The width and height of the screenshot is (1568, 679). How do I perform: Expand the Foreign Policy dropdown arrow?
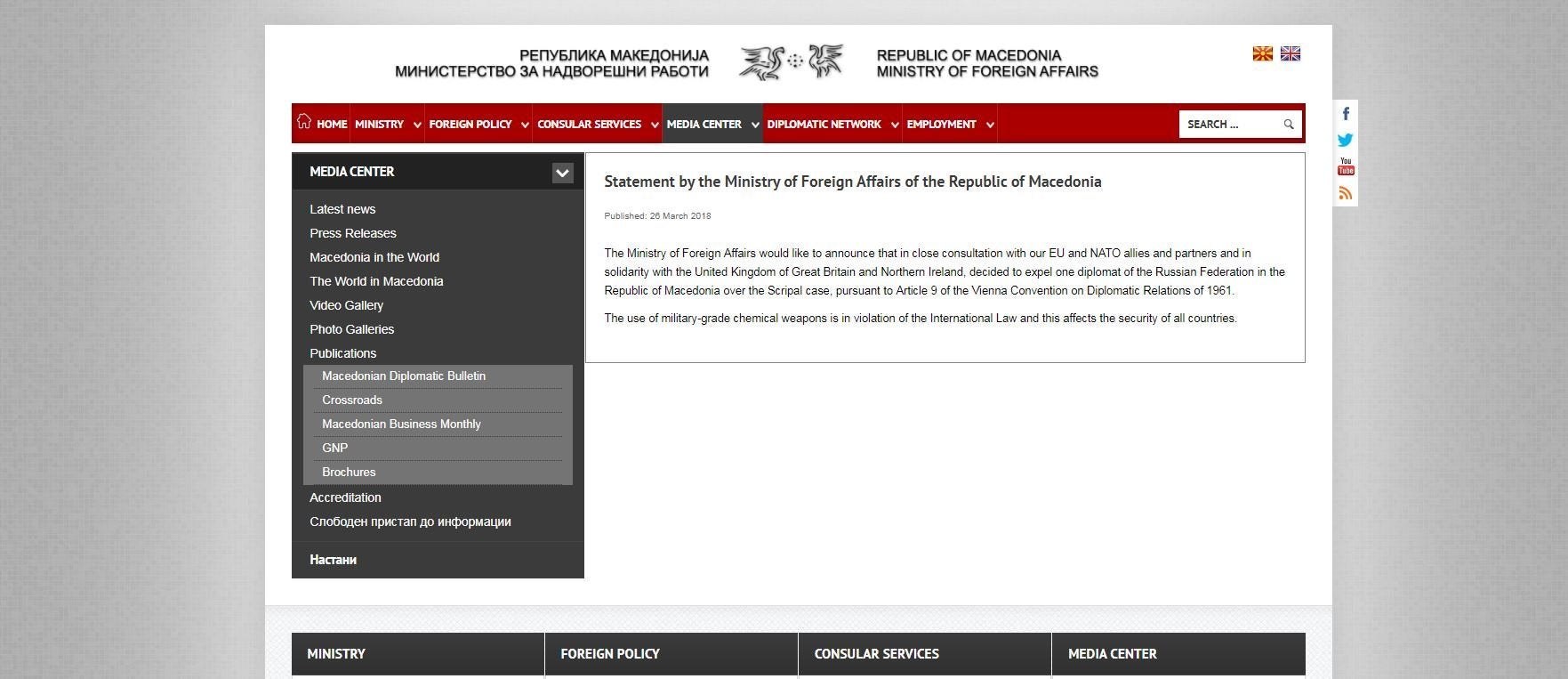pos(525,125)
